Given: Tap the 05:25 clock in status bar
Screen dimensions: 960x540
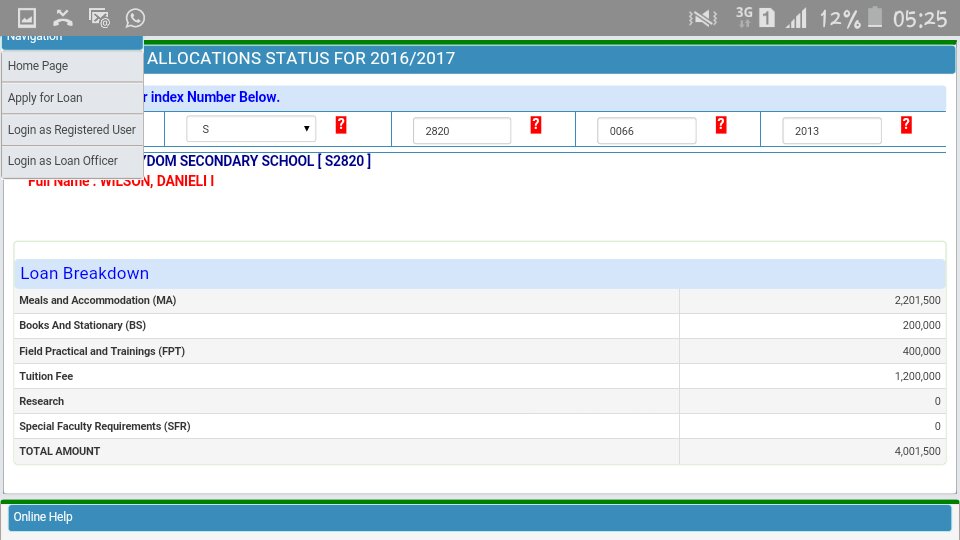Looking at the screenshot, I should pyautogui.click(x=920, y=19).
